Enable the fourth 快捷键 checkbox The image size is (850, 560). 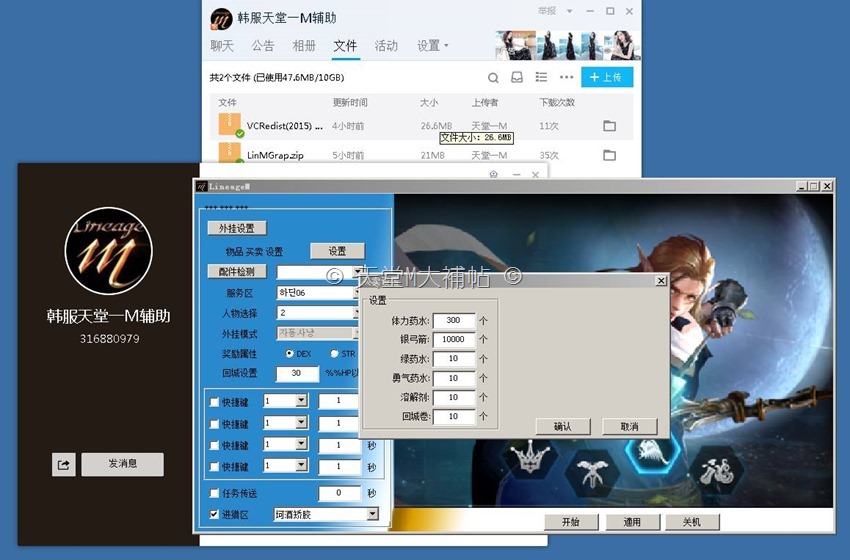pos(214,467)
